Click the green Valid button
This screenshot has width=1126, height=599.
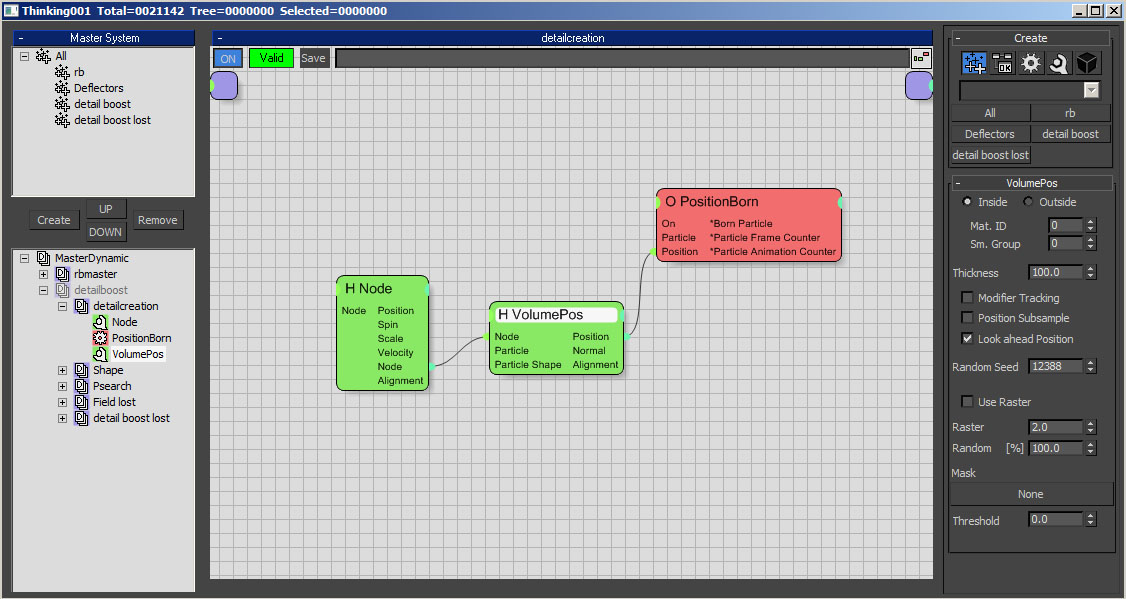(x=271, y=58)
